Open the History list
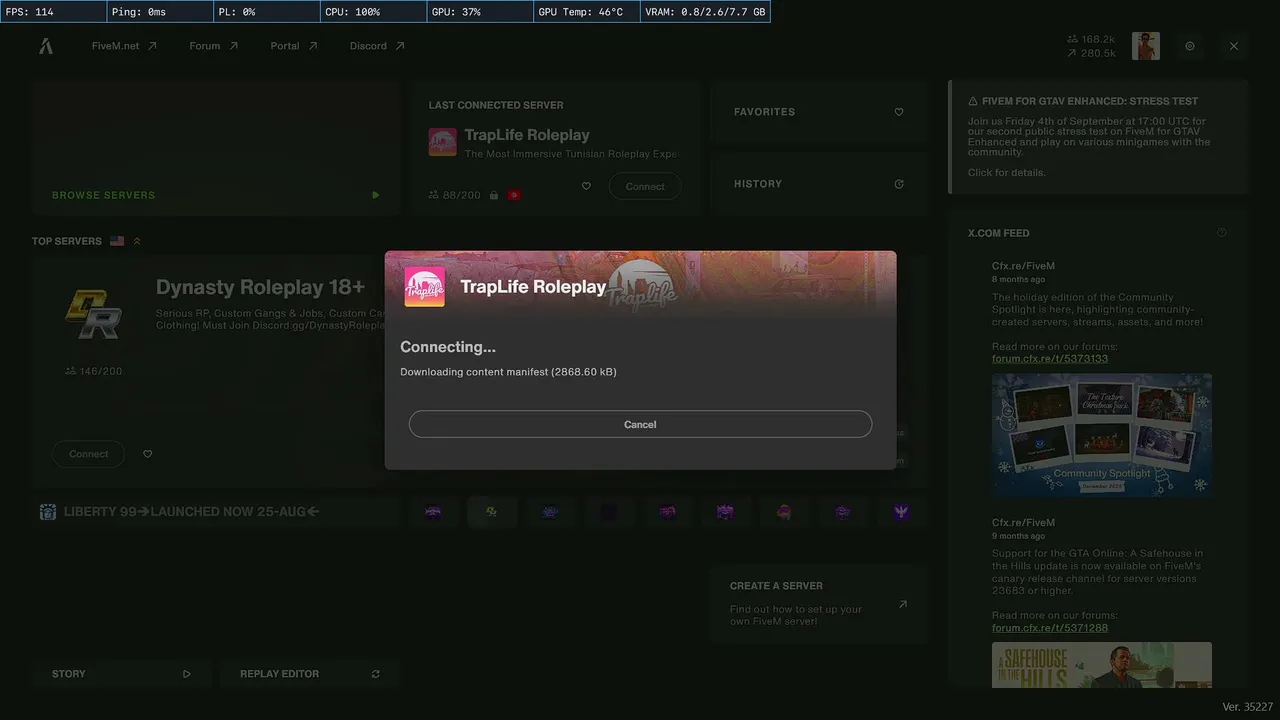Viewport: 1280px width, 720px height. pyautogui.click(x=818, y=184)
